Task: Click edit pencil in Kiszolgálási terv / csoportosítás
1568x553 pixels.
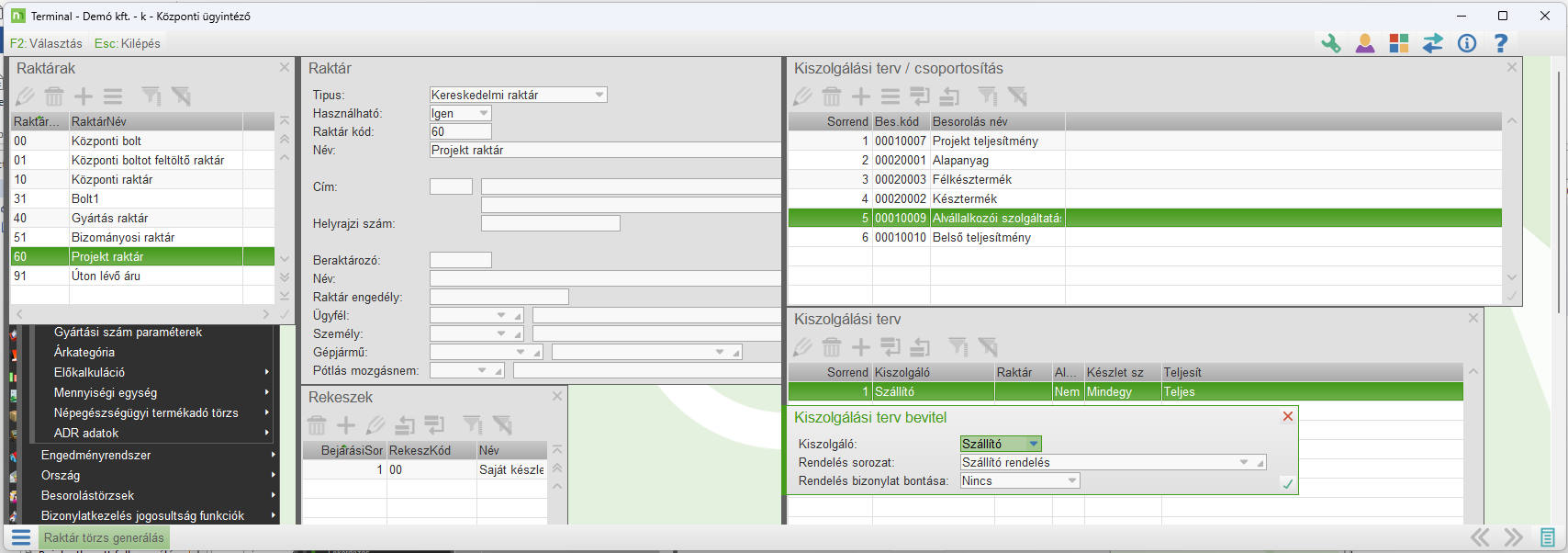Action: coord(802,96)
